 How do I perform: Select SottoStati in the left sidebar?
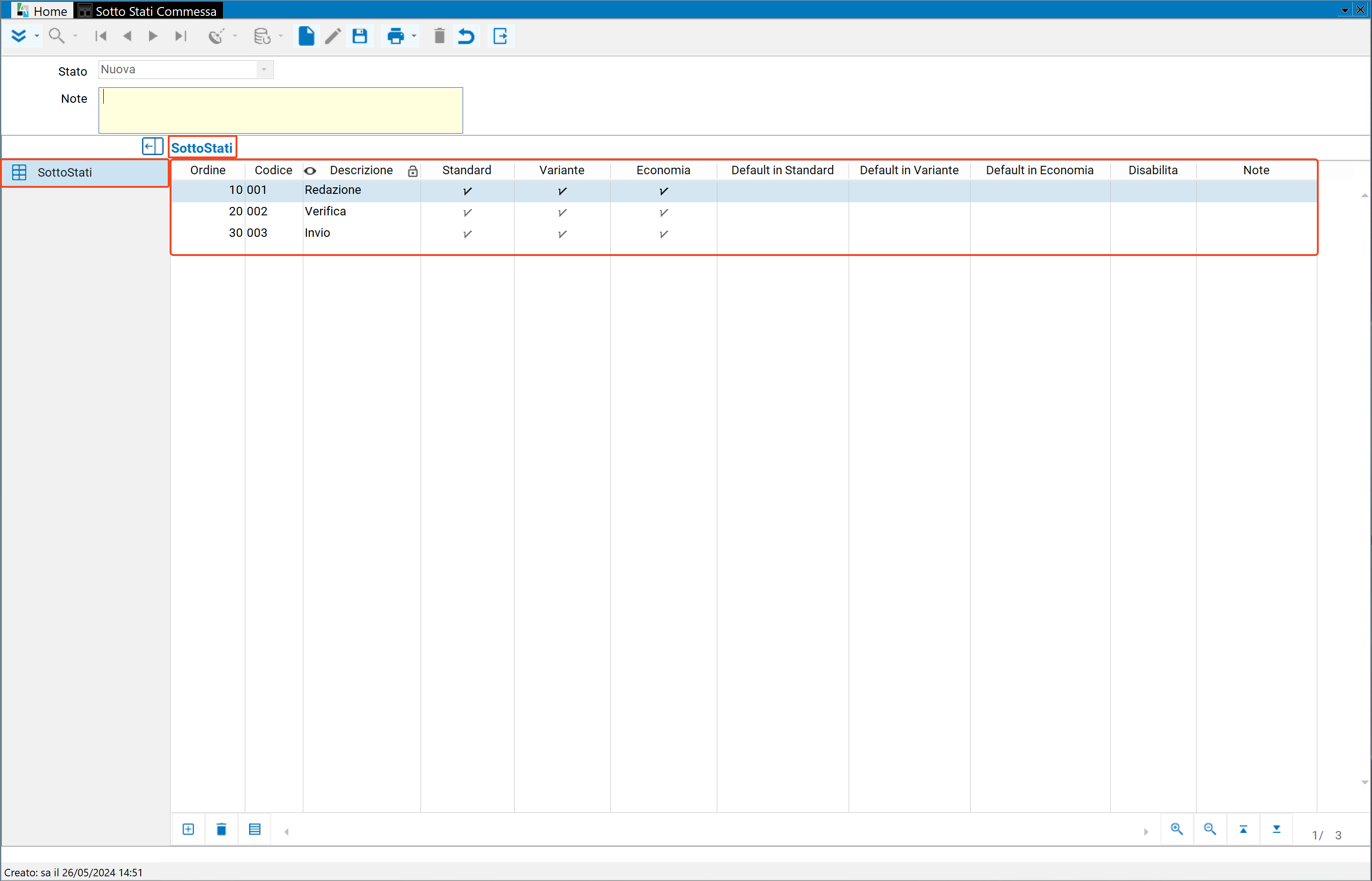(85, 172)
